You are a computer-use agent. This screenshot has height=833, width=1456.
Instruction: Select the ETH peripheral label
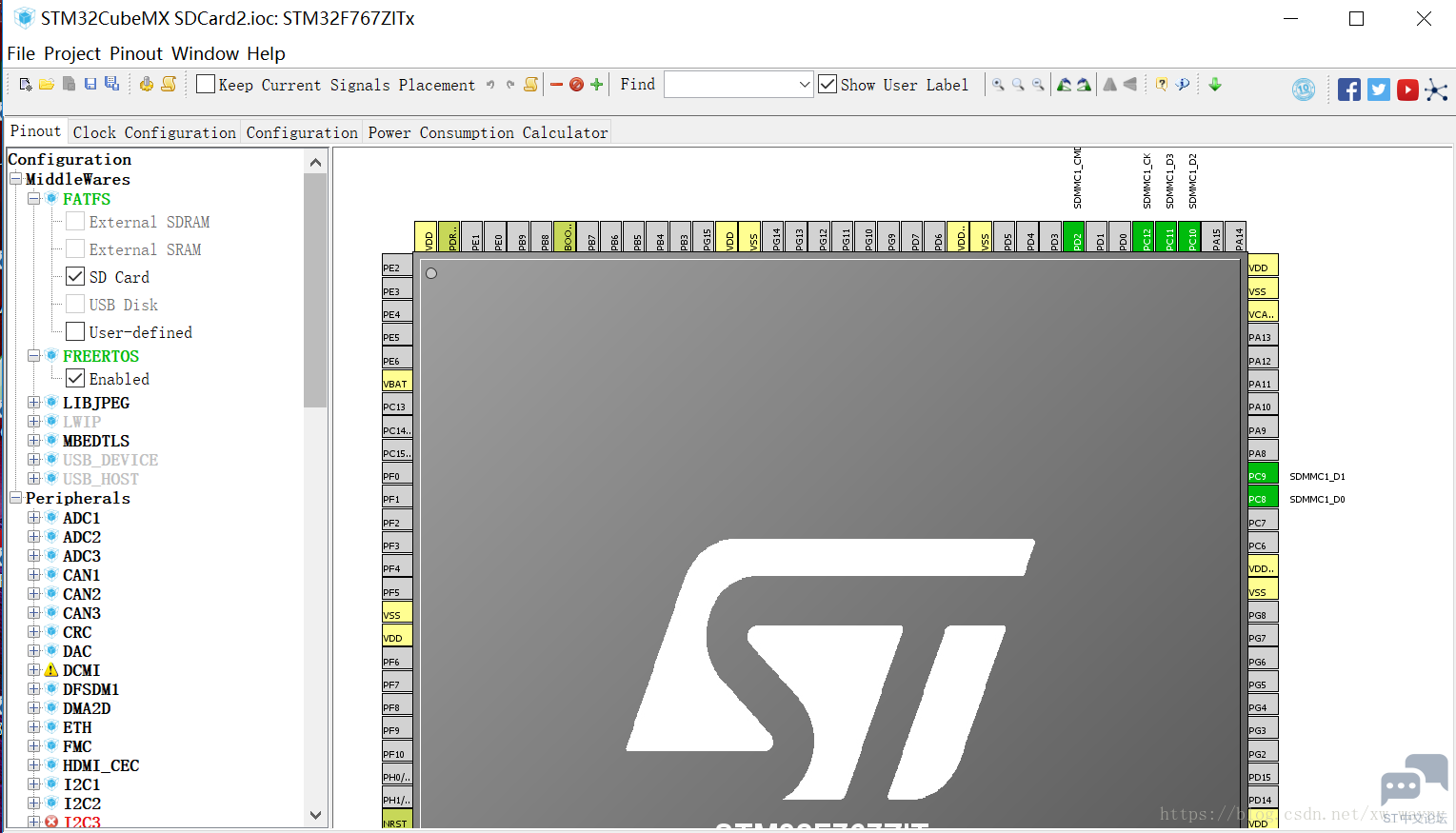(x=77, y=727)
